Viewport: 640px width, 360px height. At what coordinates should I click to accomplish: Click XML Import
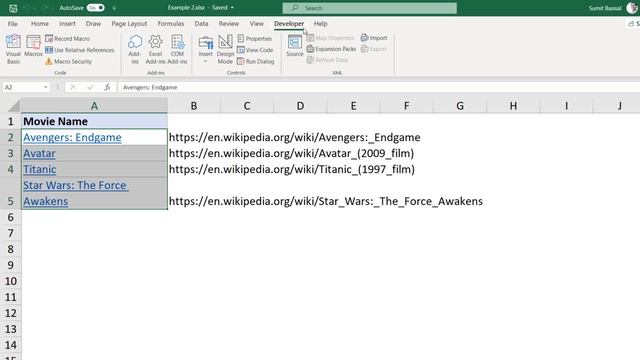374,38
